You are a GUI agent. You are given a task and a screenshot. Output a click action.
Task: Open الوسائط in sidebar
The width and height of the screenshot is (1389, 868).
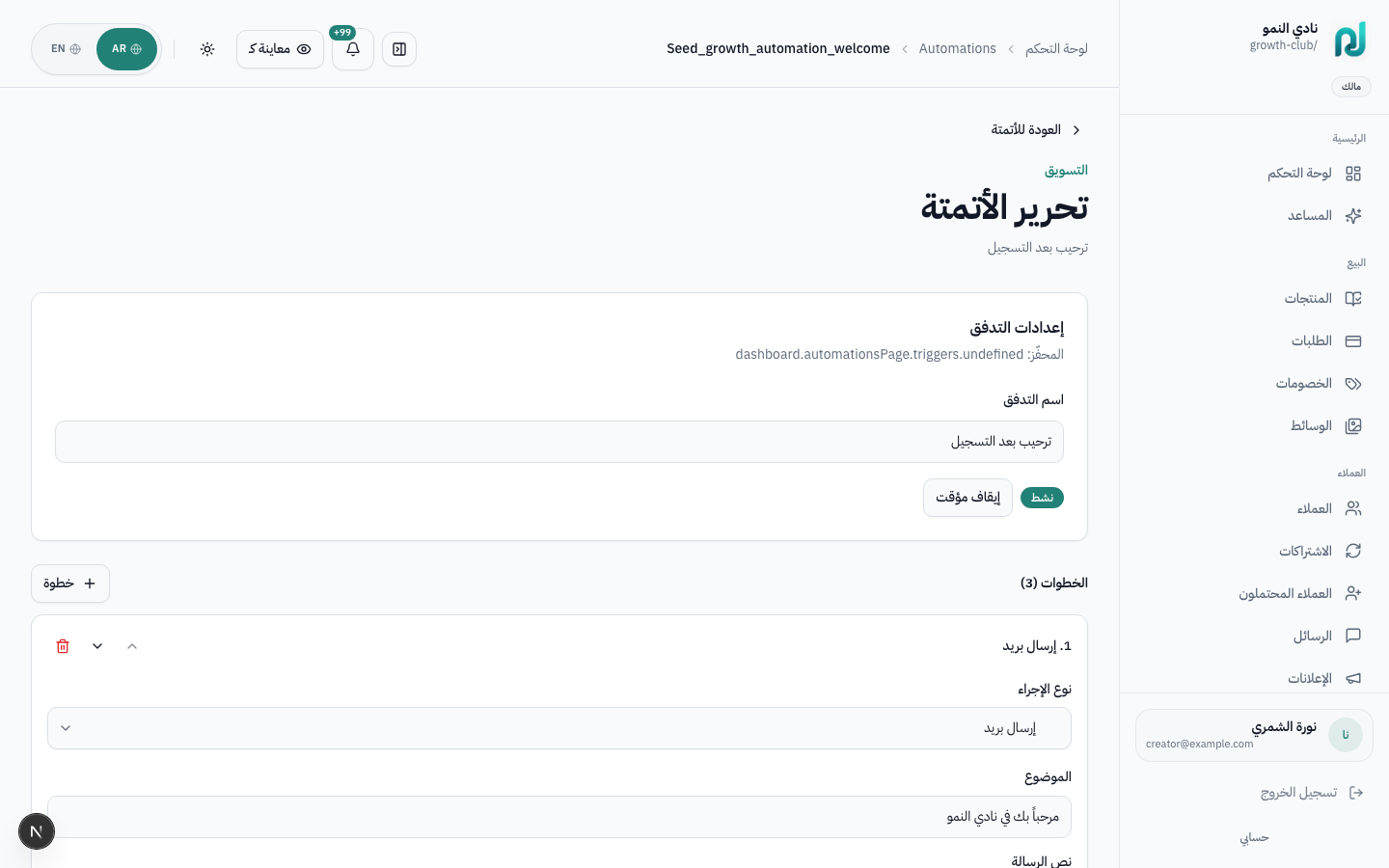(x=1254, y=426)
